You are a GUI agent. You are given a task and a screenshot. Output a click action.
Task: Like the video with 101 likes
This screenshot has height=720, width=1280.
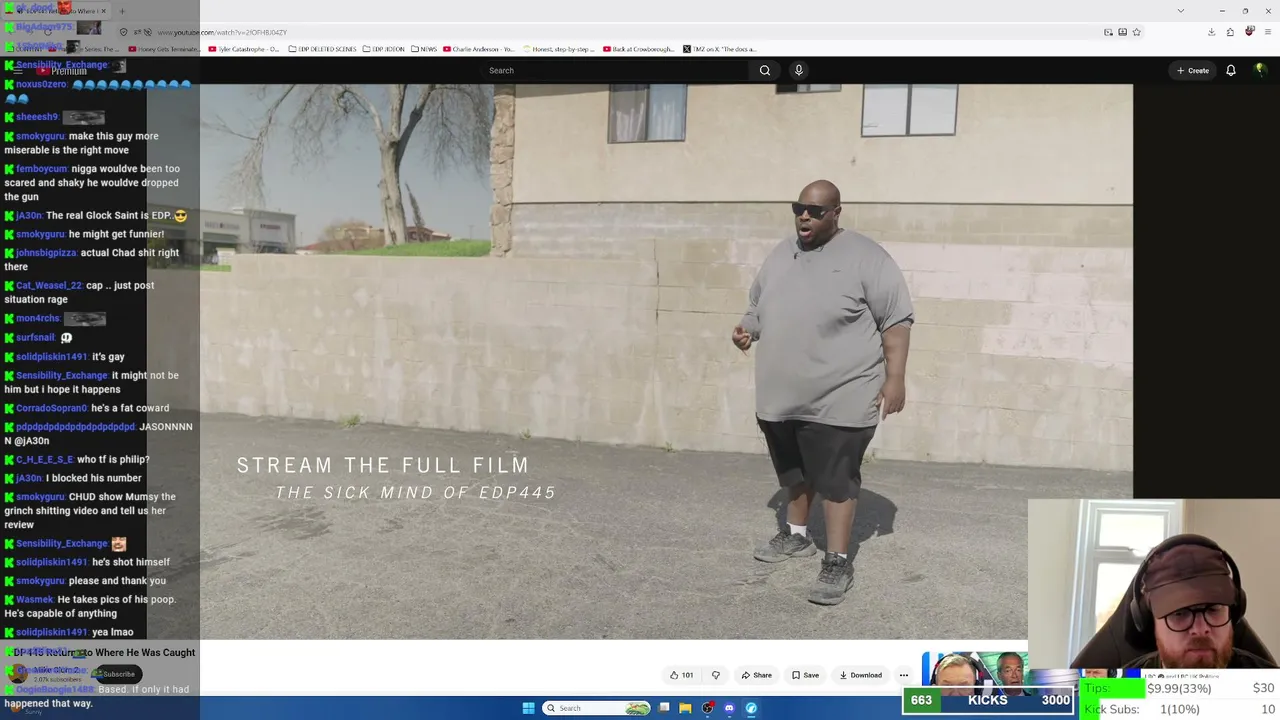tap(682, 675)
